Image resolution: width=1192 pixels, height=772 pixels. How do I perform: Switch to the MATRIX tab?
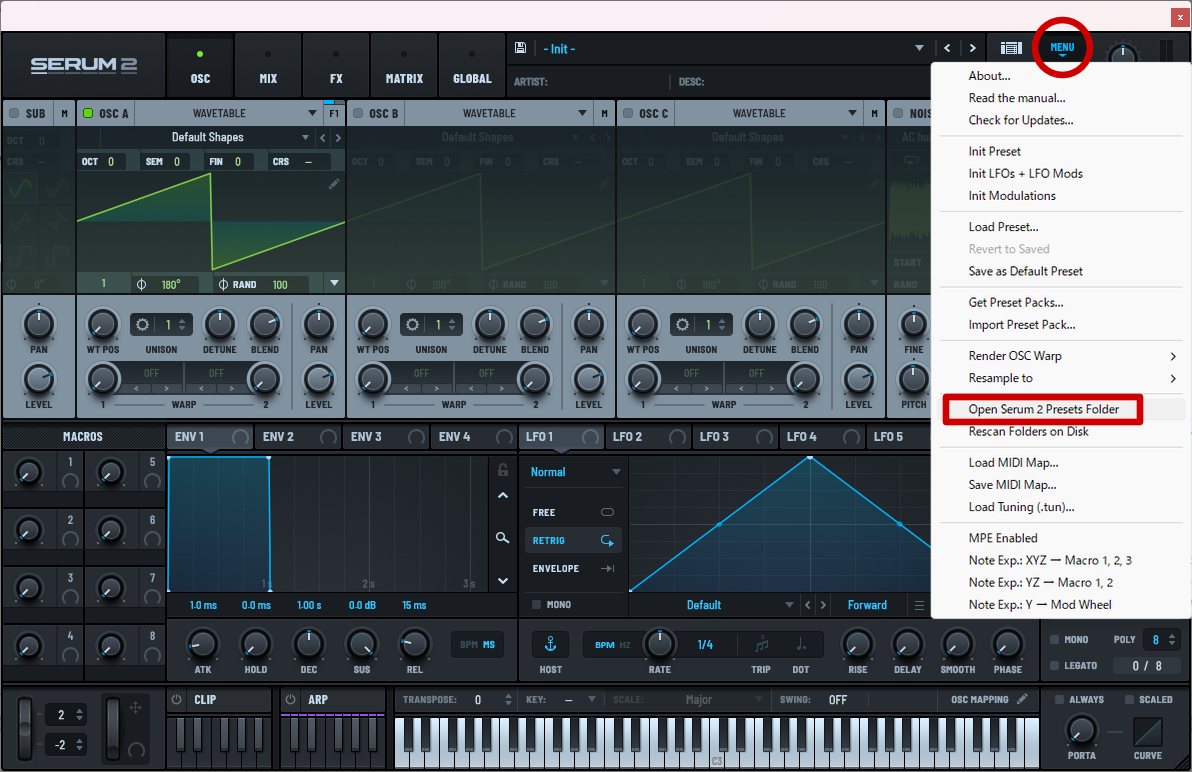pyautogui.click(x=404, y=65)
